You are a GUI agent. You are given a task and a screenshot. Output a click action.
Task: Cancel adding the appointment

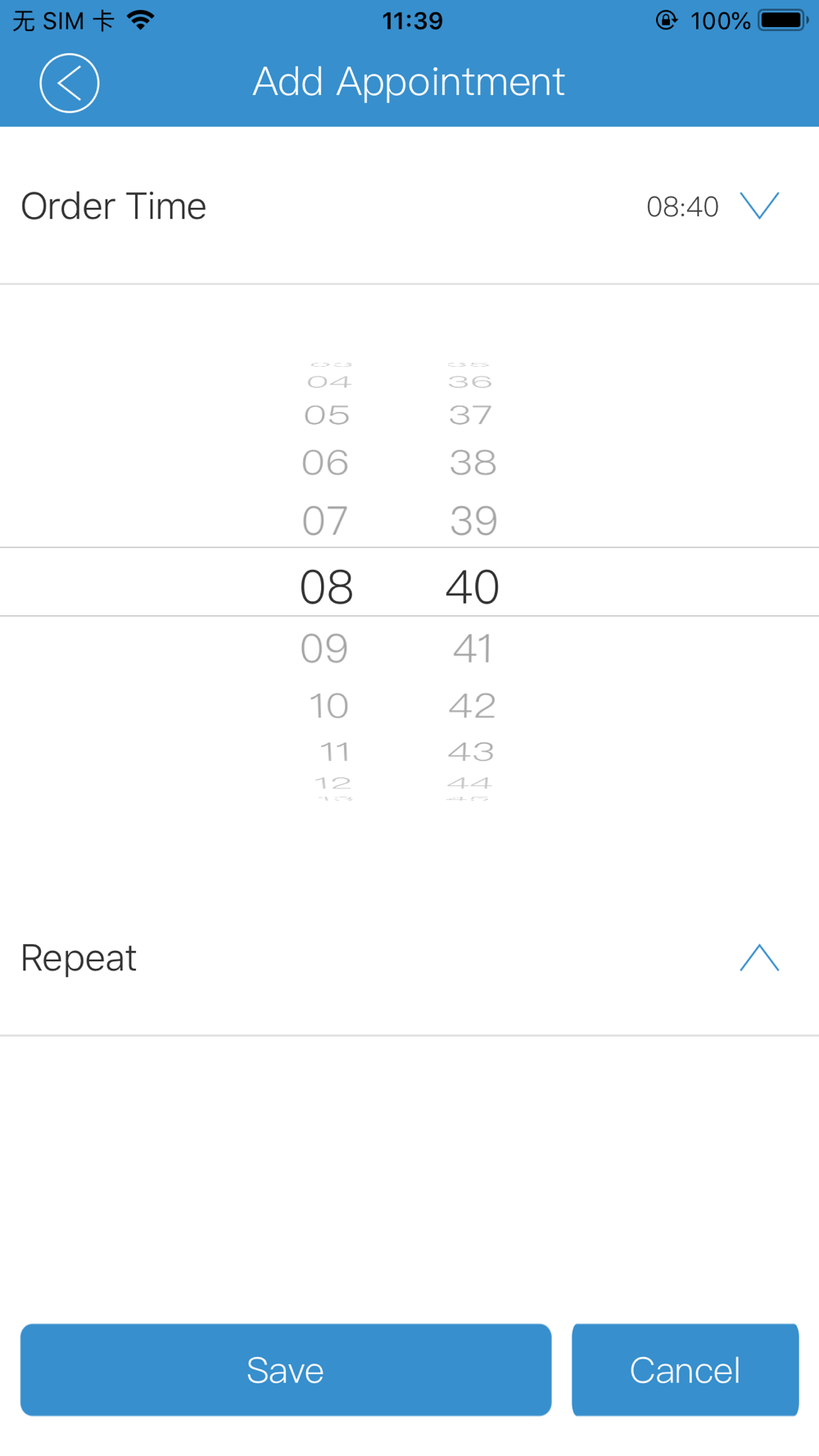(685, 1369)
